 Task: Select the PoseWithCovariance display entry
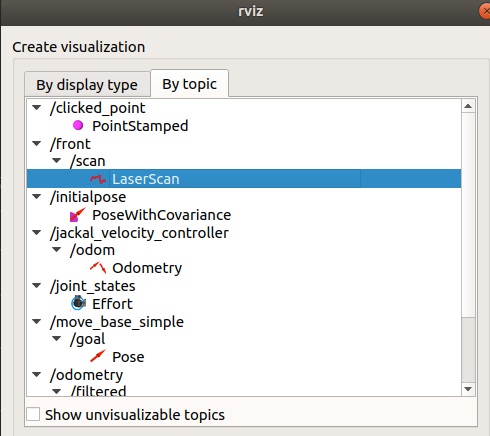point(161,215)
